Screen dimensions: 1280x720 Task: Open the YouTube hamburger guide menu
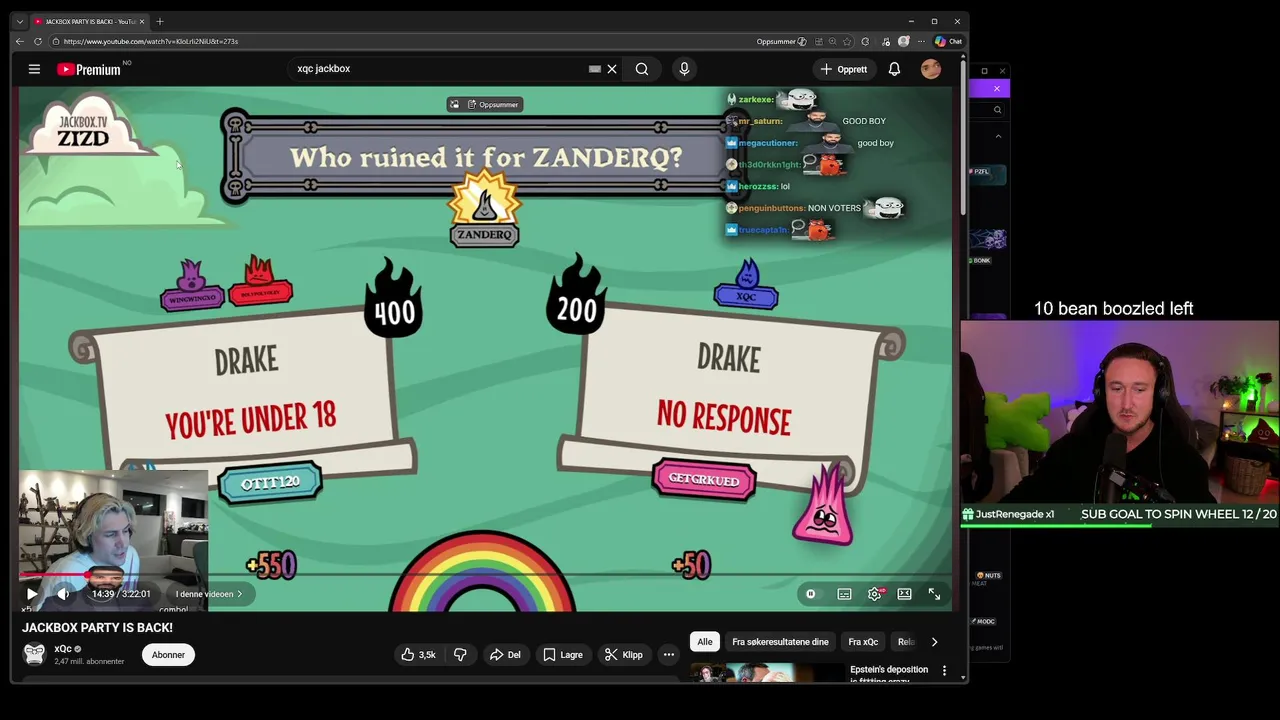point(34,69)
